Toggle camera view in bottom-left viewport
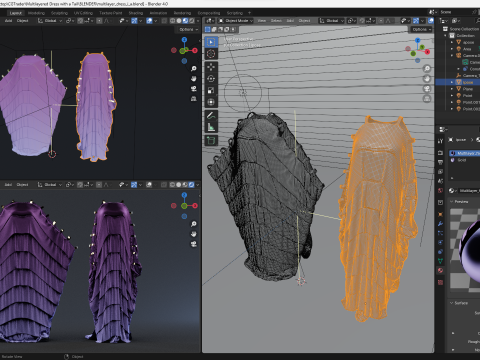 [x=194, y=245]
